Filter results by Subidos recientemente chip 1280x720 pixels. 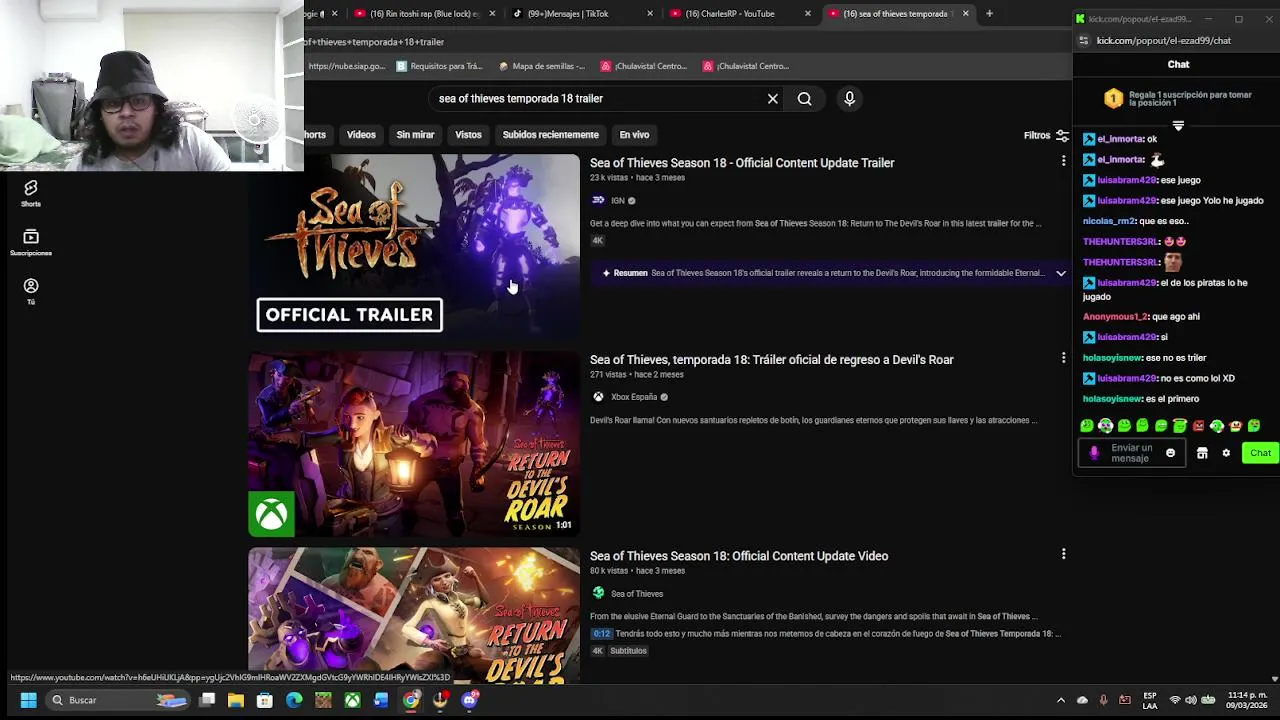pyautogui.click(x=550, y=135)
